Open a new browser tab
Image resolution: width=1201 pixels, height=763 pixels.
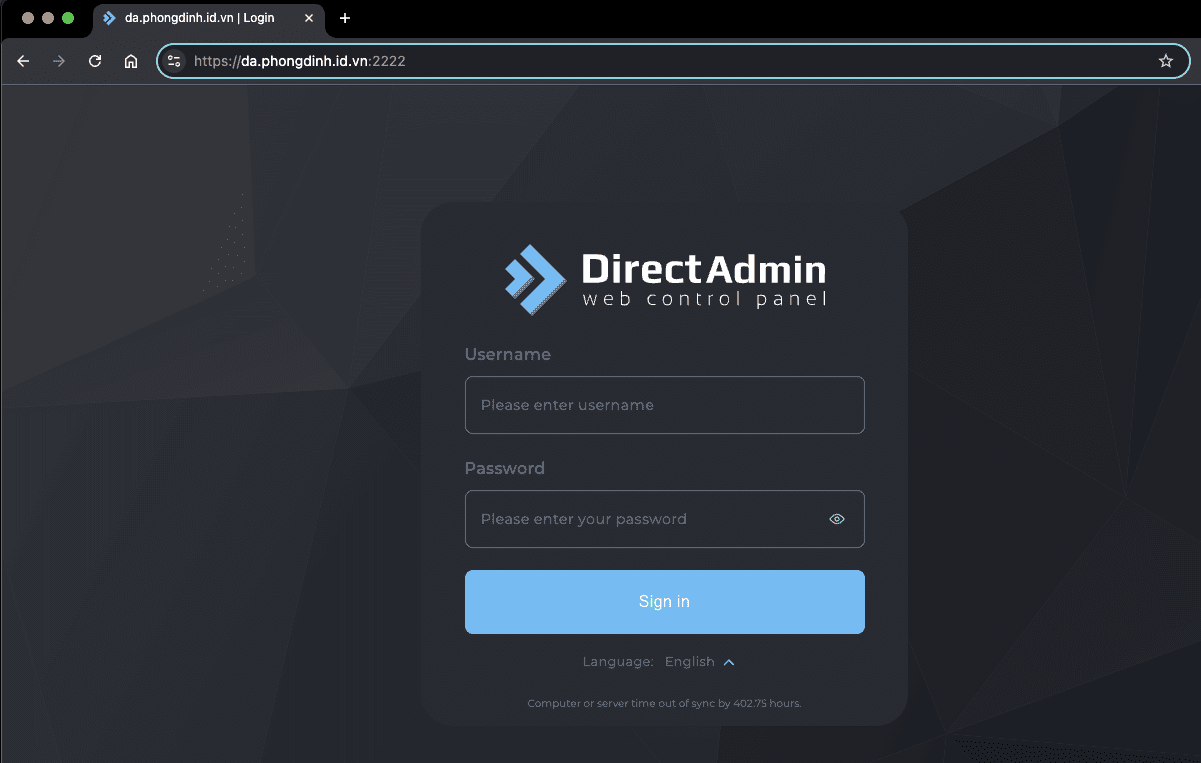(345, 18)
